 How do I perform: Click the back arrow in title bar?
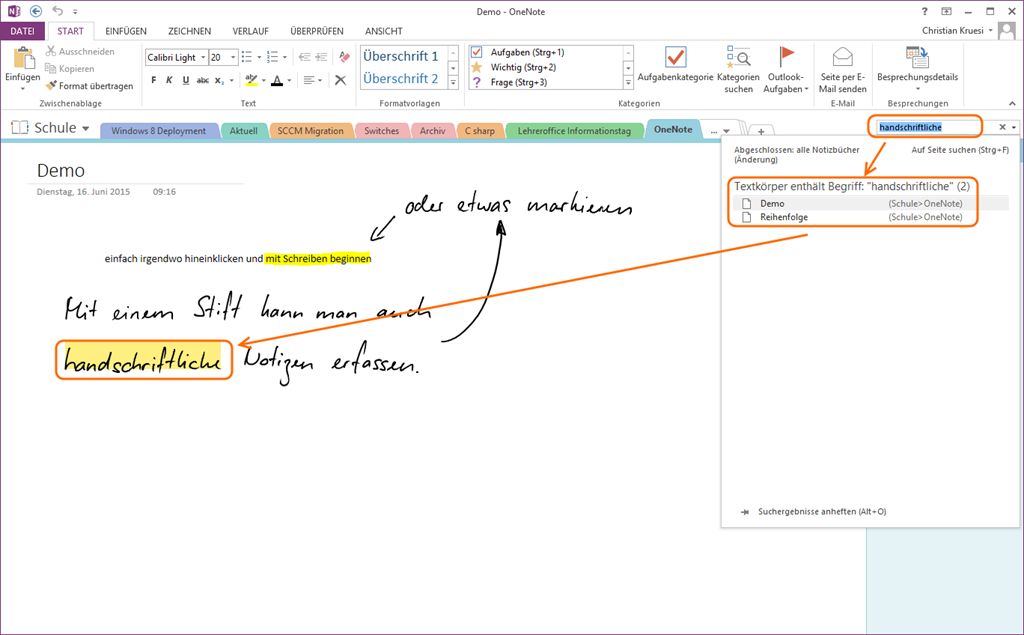(x=36, y=11)
